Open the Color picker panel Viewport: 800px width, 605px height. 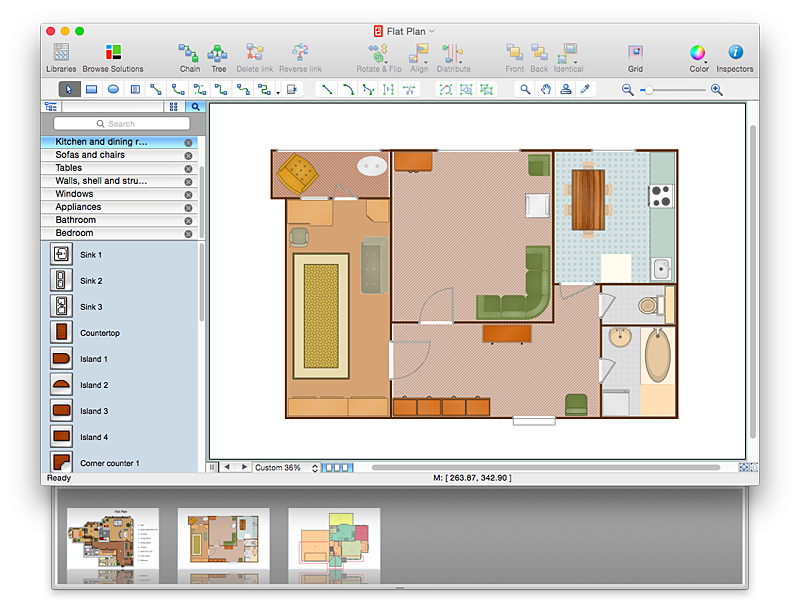click(698, 53)
